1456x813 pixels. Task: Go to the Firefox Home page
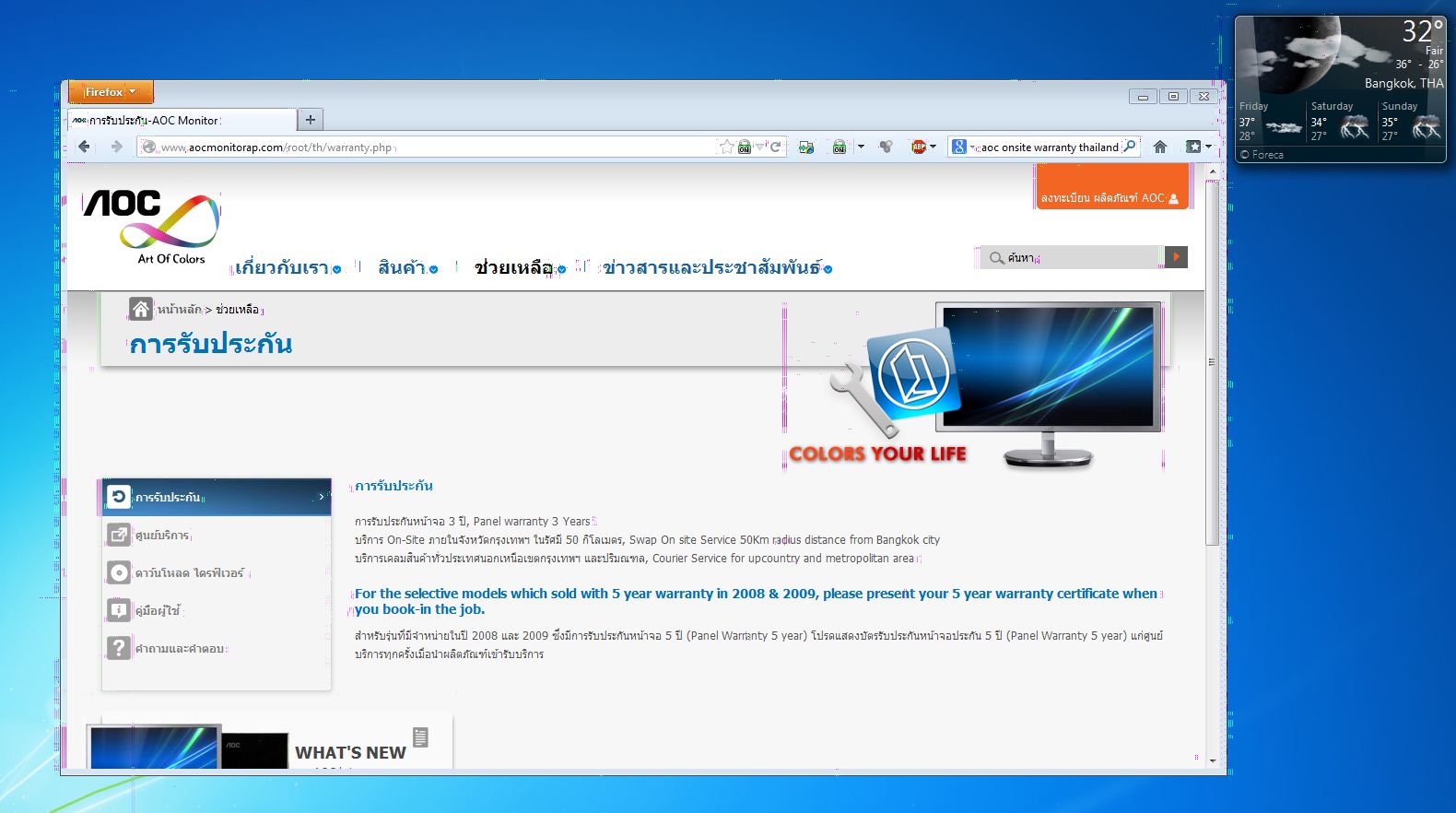click(1160, 147)
